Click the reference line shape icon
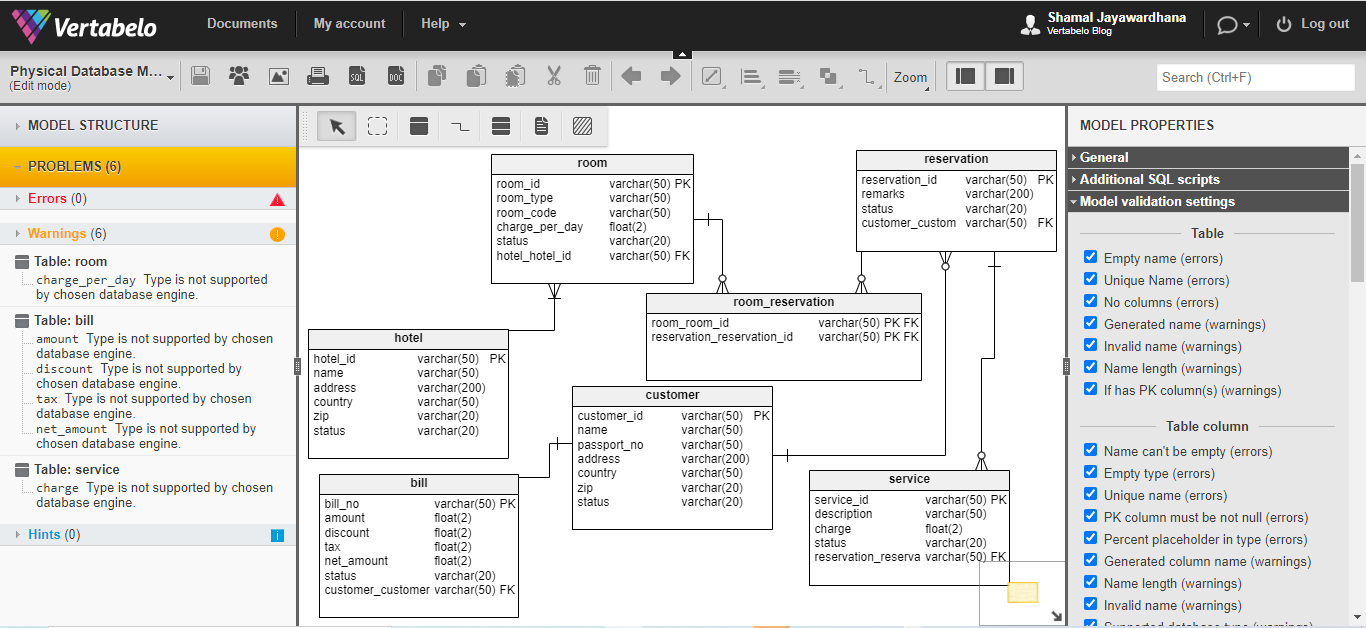Viewport: 1366px width, 628px height. [867, 76]
